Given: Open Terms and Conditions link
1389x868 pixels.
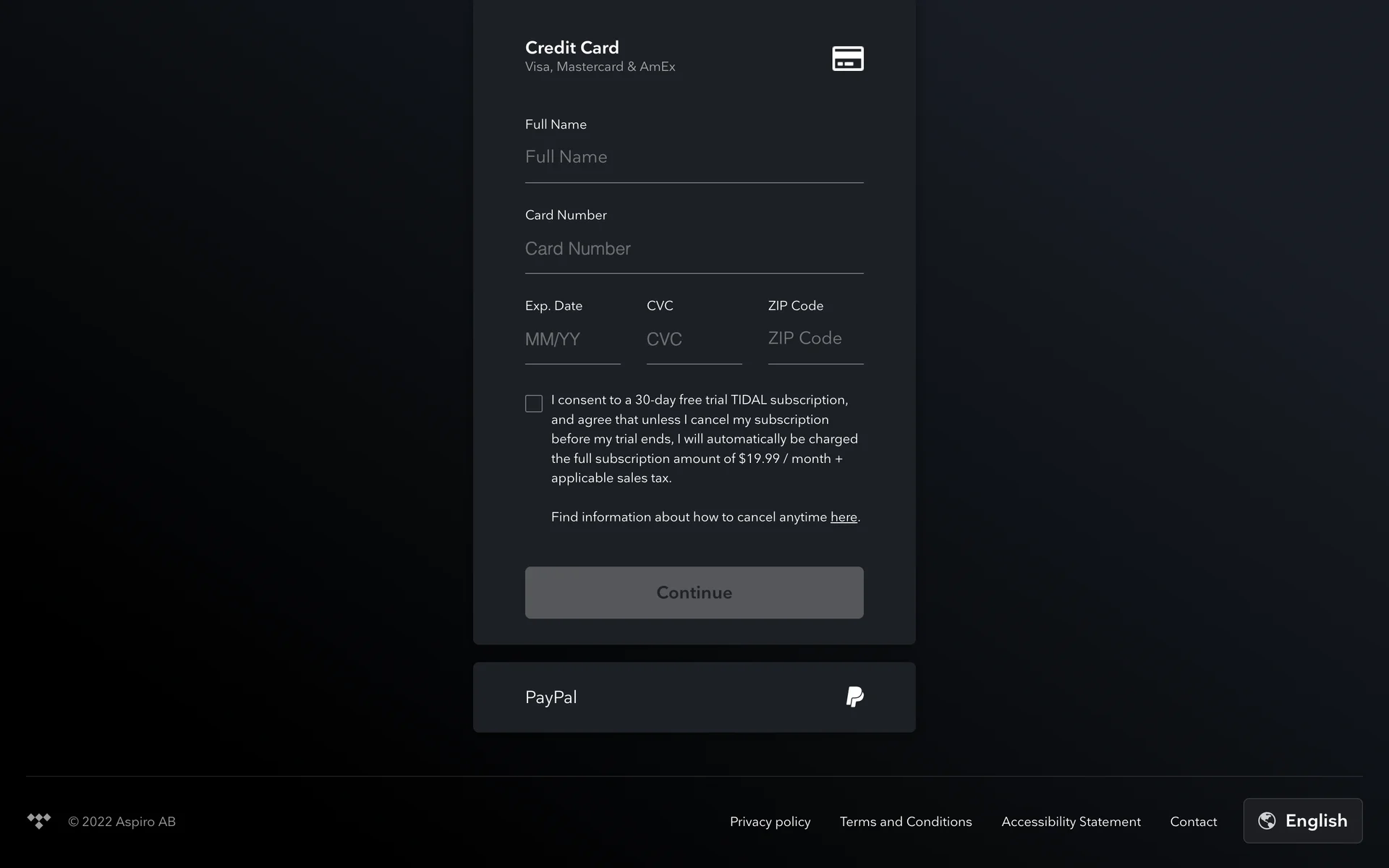Looking at the screenshot, I should click(906, 822).
